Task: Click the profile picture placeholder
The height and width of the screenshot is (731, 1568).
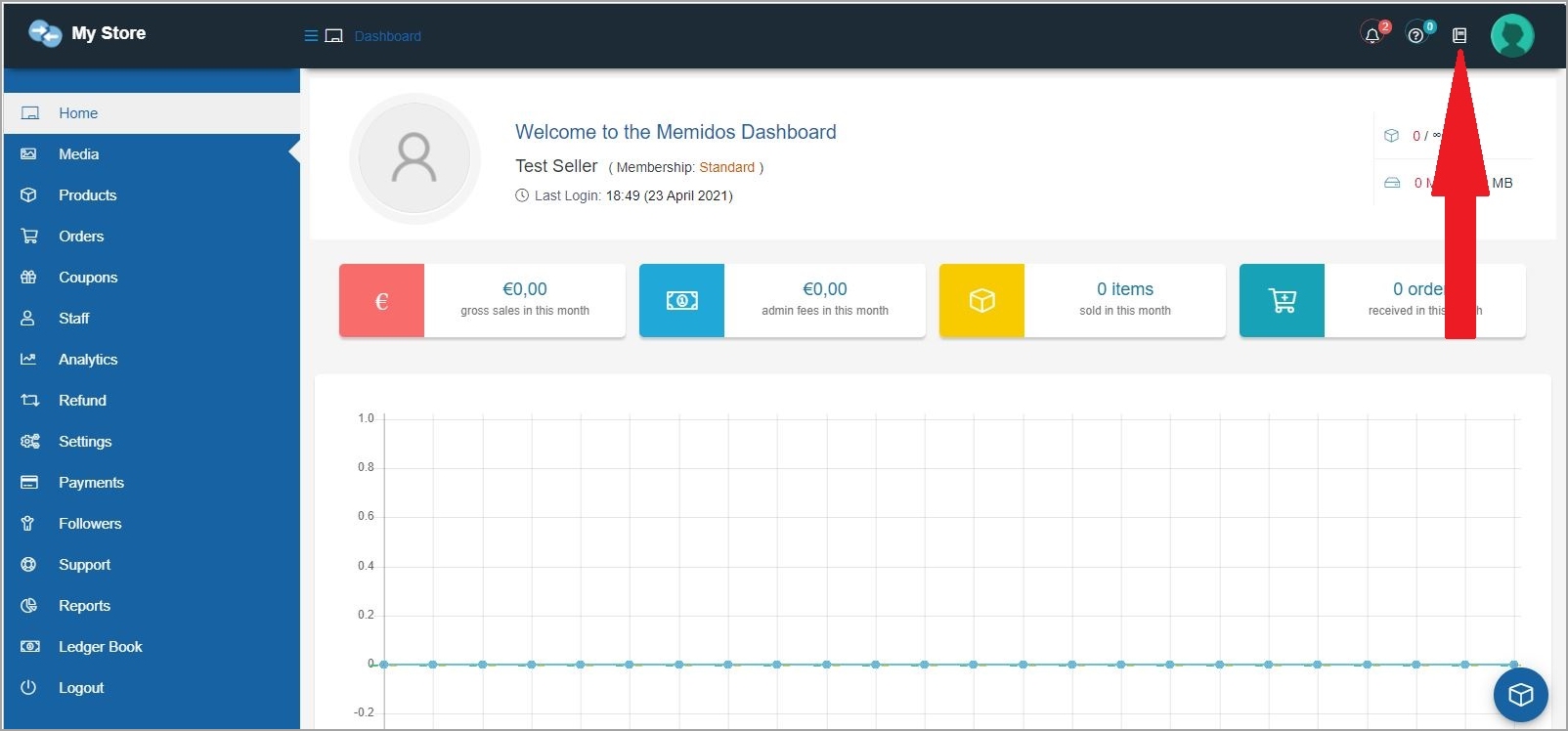Action: point(414,158)
